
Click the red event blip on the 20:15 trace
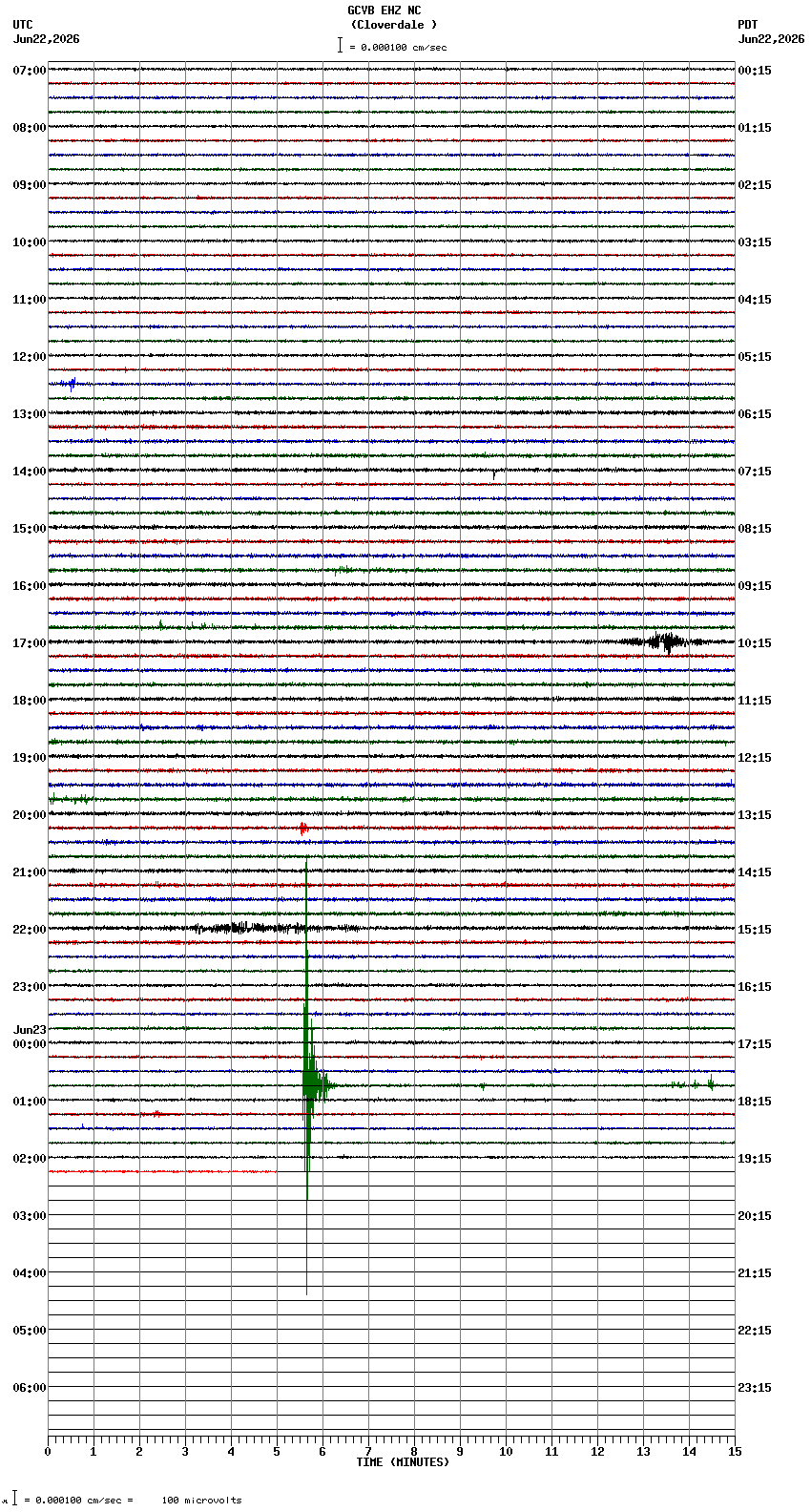(303, 829)
